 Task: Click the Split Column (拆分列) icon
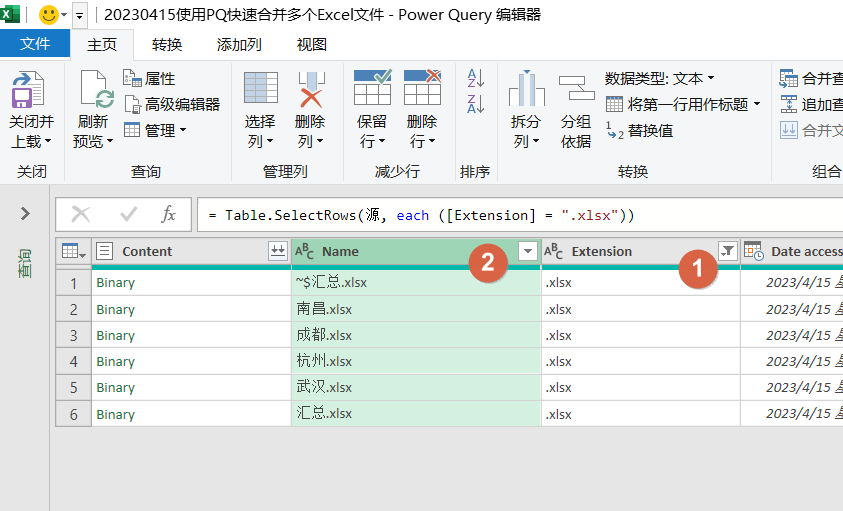(526, 89)
